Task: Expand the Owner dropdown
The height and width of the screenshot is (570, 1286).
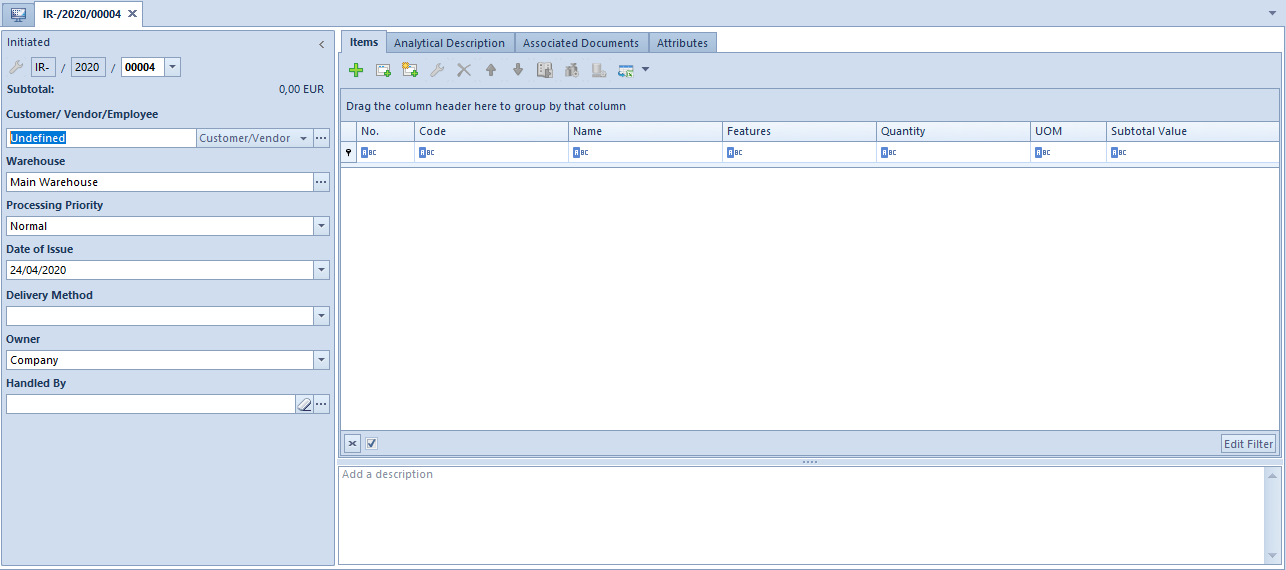Action: pyautogui.click(x=321, y=360)
